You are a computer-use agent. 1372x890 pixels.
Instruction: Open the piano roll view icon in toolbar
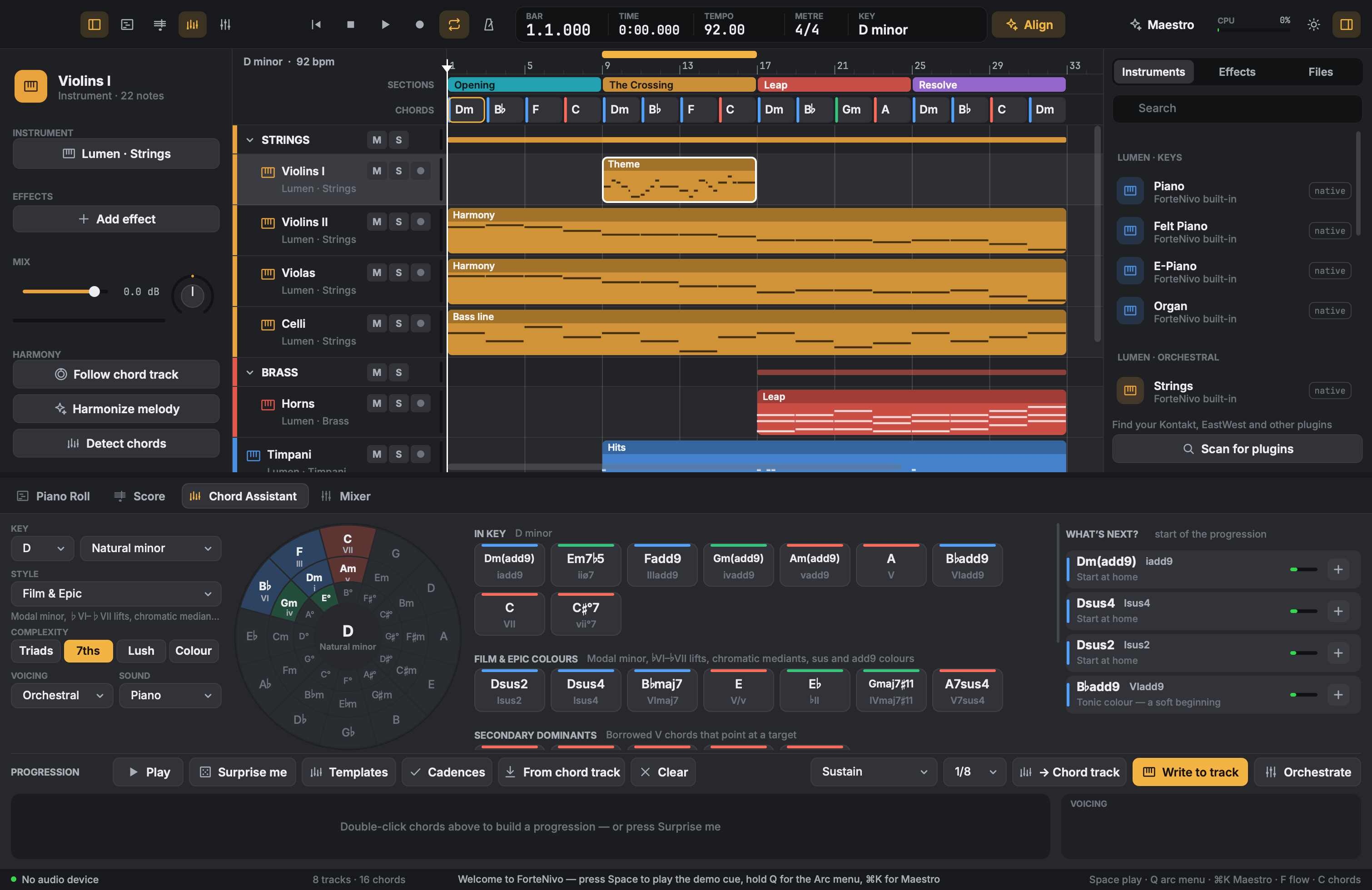(127, 25)
